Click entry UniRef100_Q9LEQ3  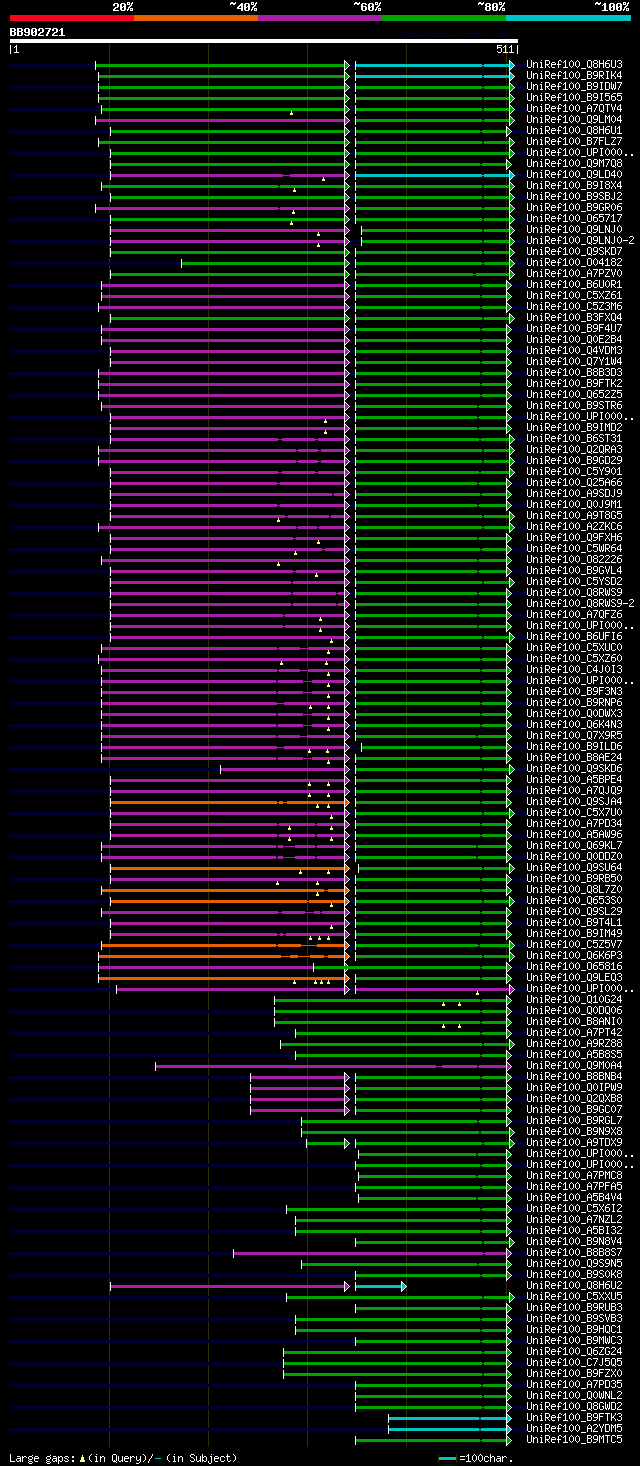point(574,977)
